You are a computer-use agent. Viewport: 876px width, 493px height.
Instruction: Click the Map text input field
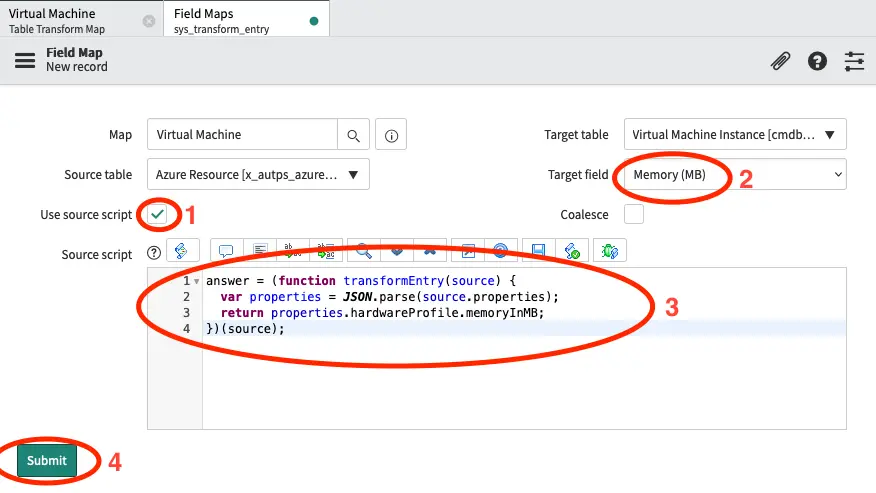242,135
